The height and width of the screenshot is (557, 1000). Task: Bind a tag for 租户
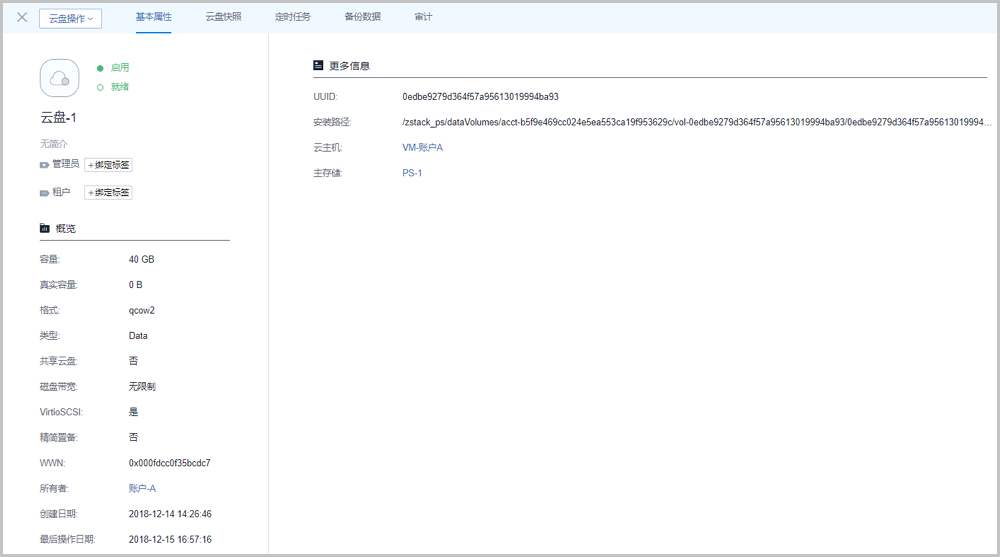click(x=108, y=192)
